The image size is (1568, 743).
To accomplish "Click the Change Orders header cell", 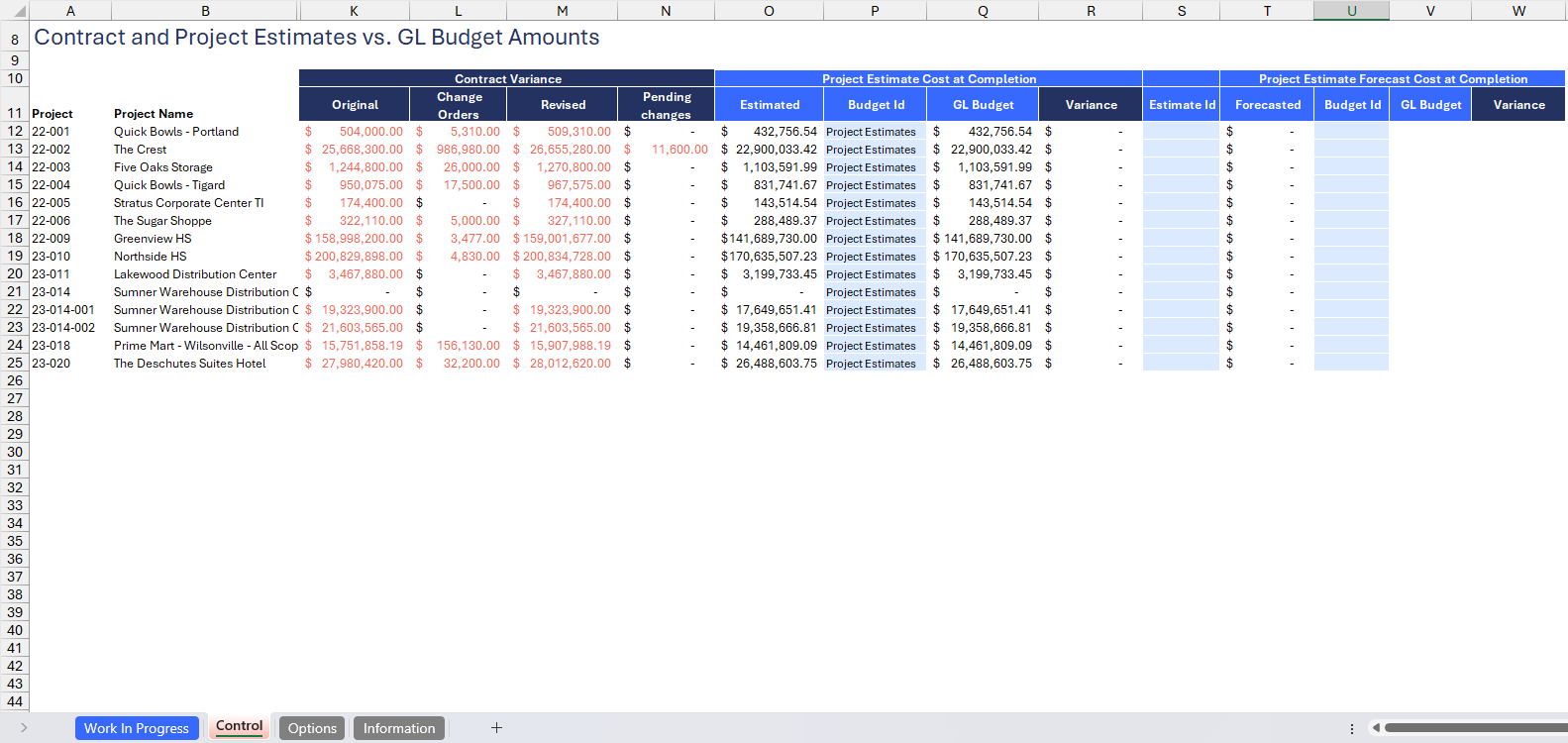I will click(x=459, y=105).
